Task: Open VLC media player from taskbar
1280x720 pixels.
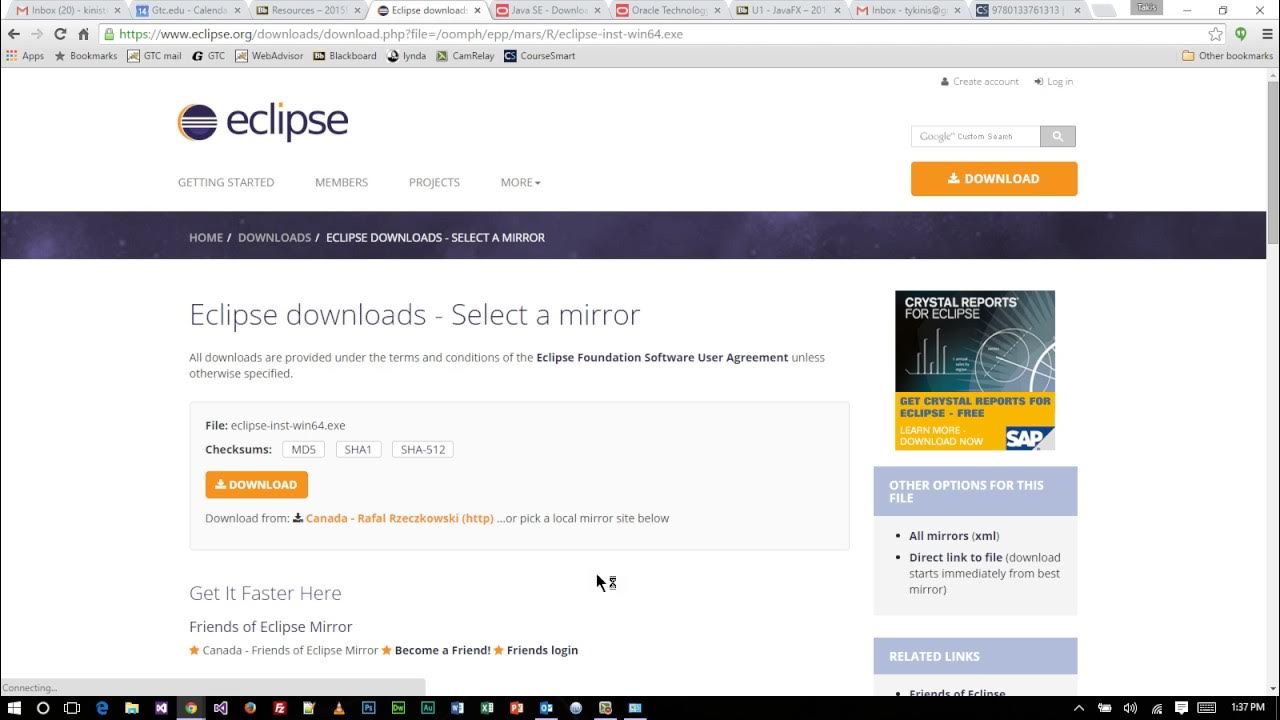Action: [339, 708]
